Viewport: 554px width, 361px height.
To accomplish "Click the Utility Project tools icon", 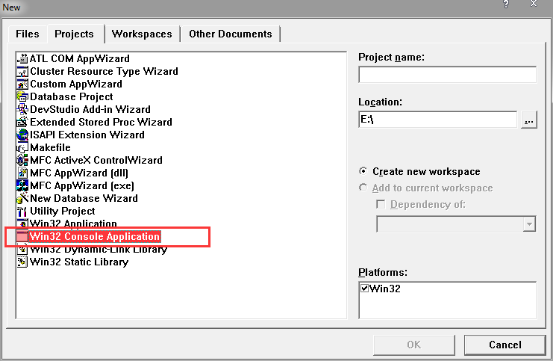I will pos(22,211).
